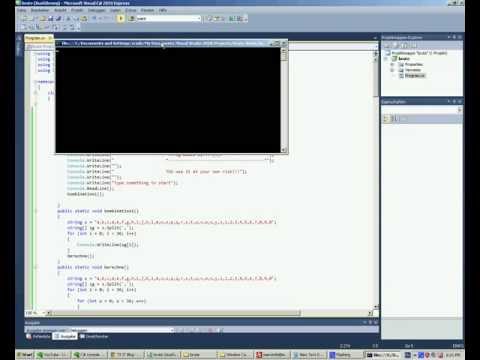The width and height of the screenshot is (480, 360).
Task: Open the Bearbeiten menu
Action: click(40, 10)
